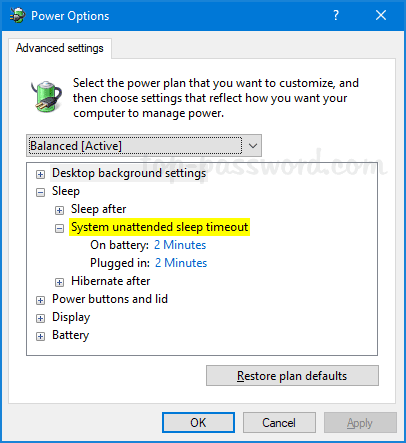This screenshot has width=406, height=443.
Task: Expand the Display settings node
Action: pyautogui.click(x=40, y=318)
